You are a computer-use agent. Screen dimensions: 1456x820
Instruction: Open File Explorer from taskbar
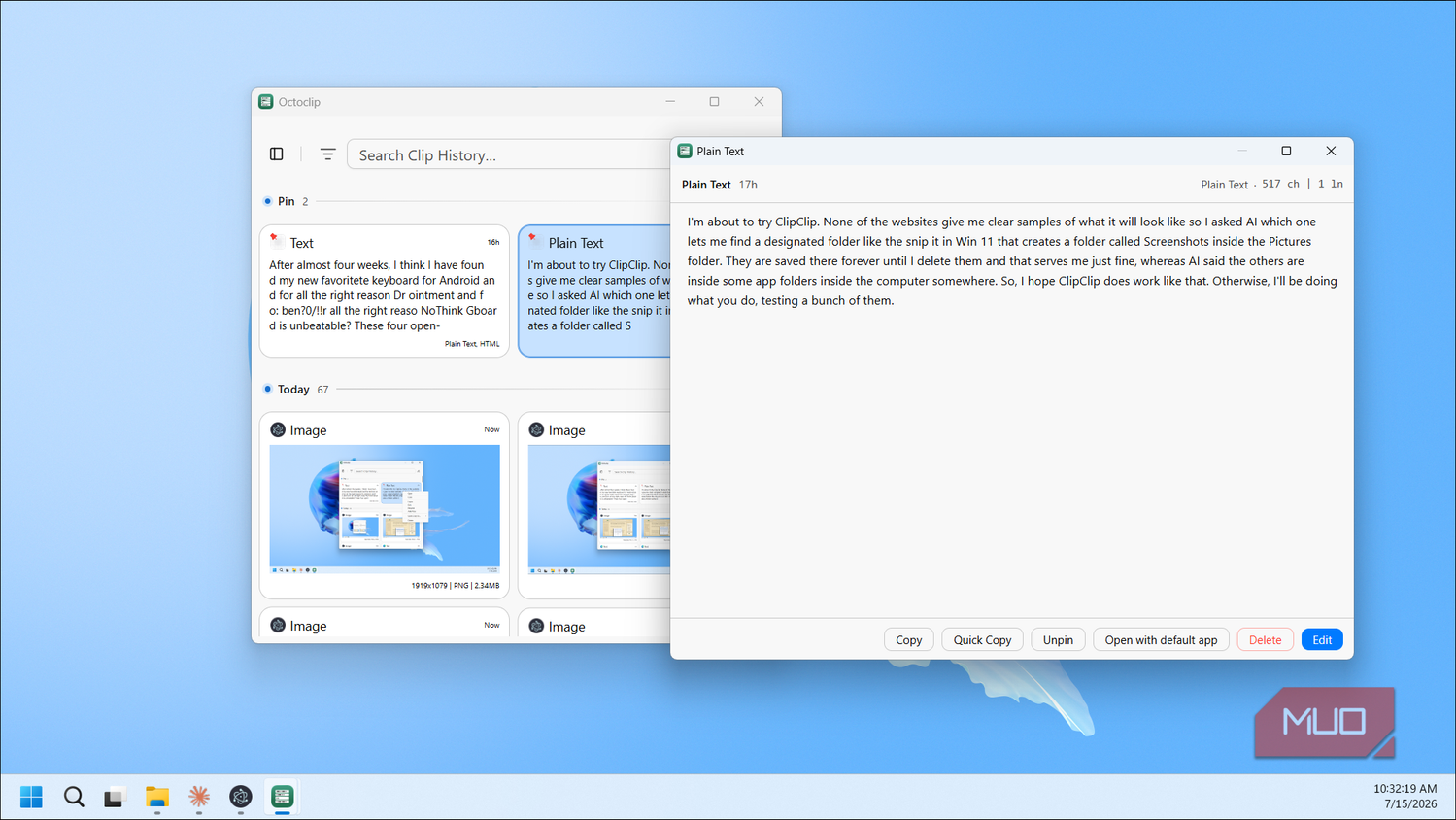point(157,797)
